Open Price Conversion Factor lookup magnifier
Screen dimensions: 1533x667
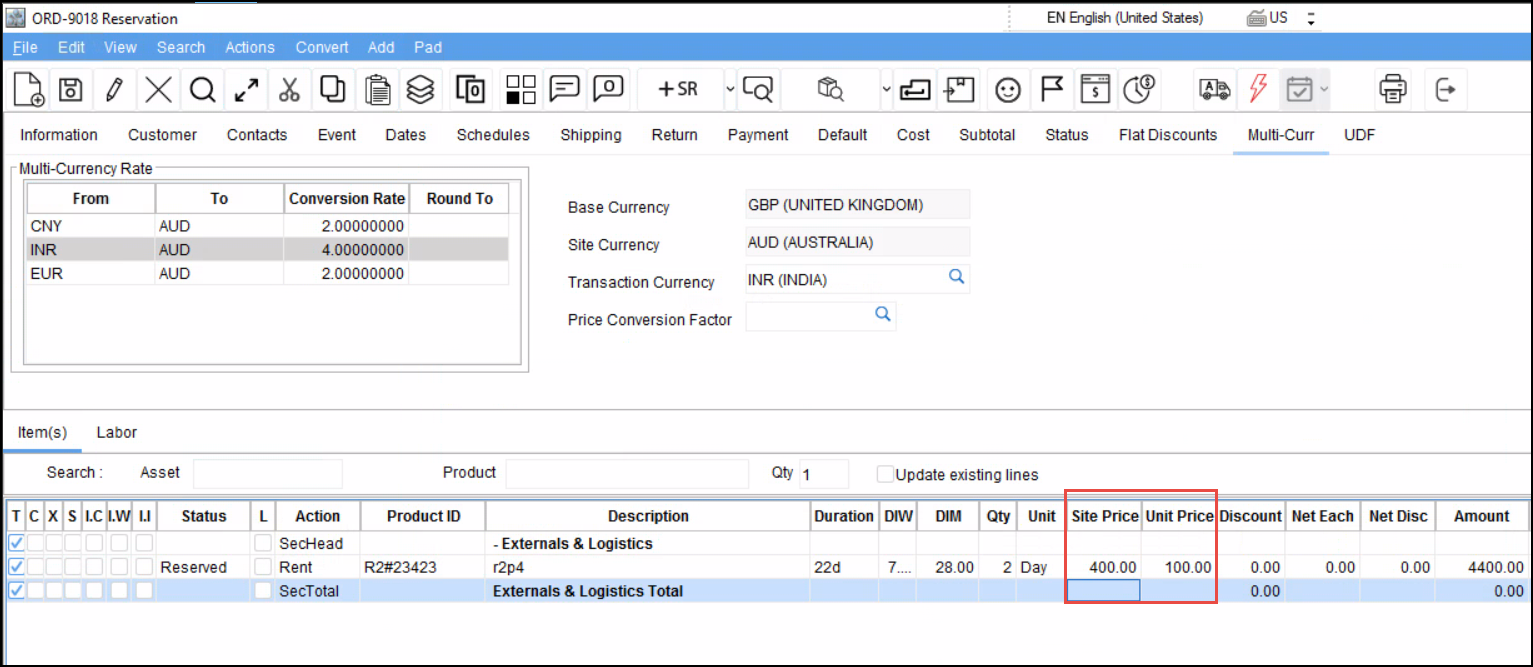pyautogui.click(x=883, y=315)
